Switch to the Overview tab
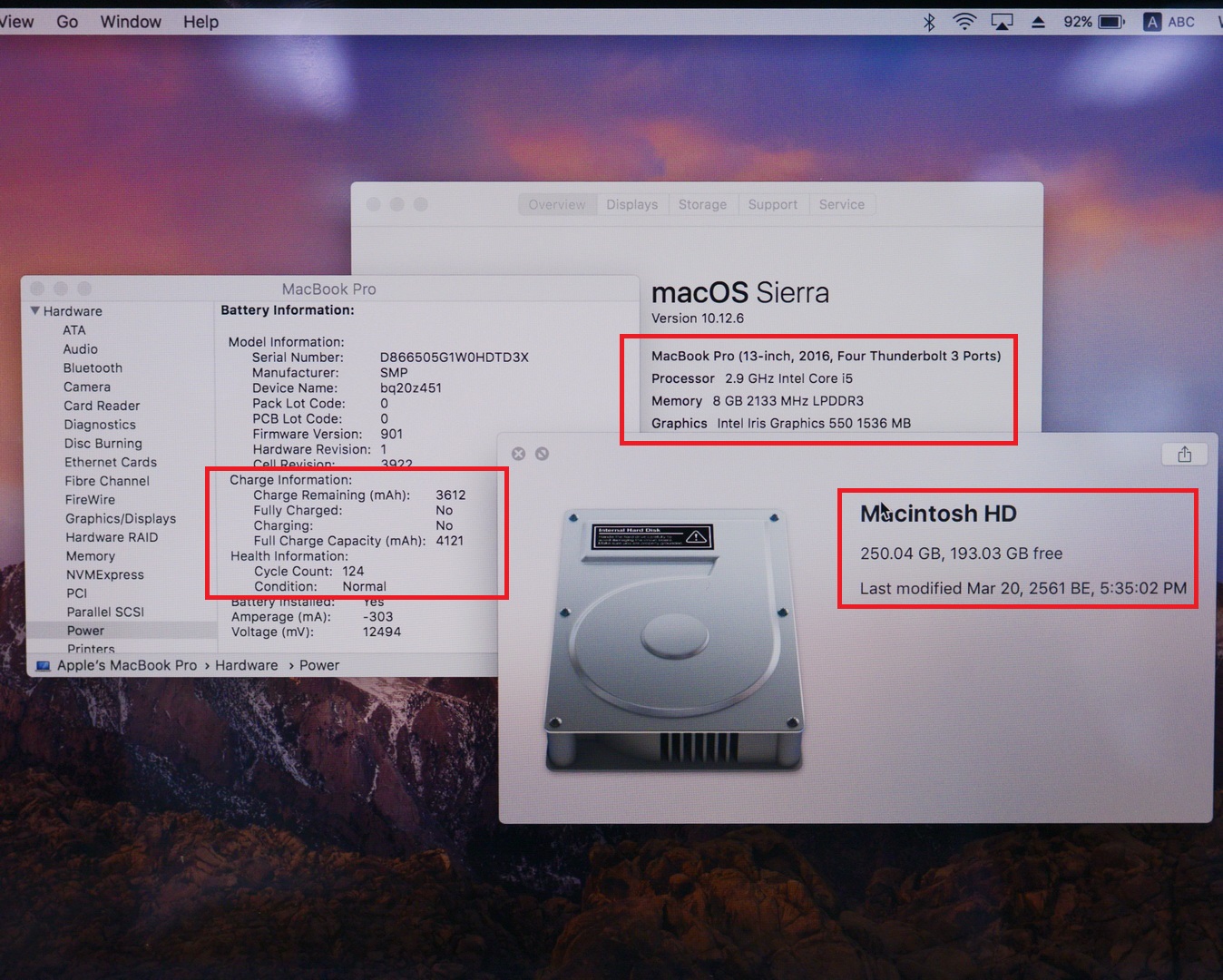 (x=557, y=205)
